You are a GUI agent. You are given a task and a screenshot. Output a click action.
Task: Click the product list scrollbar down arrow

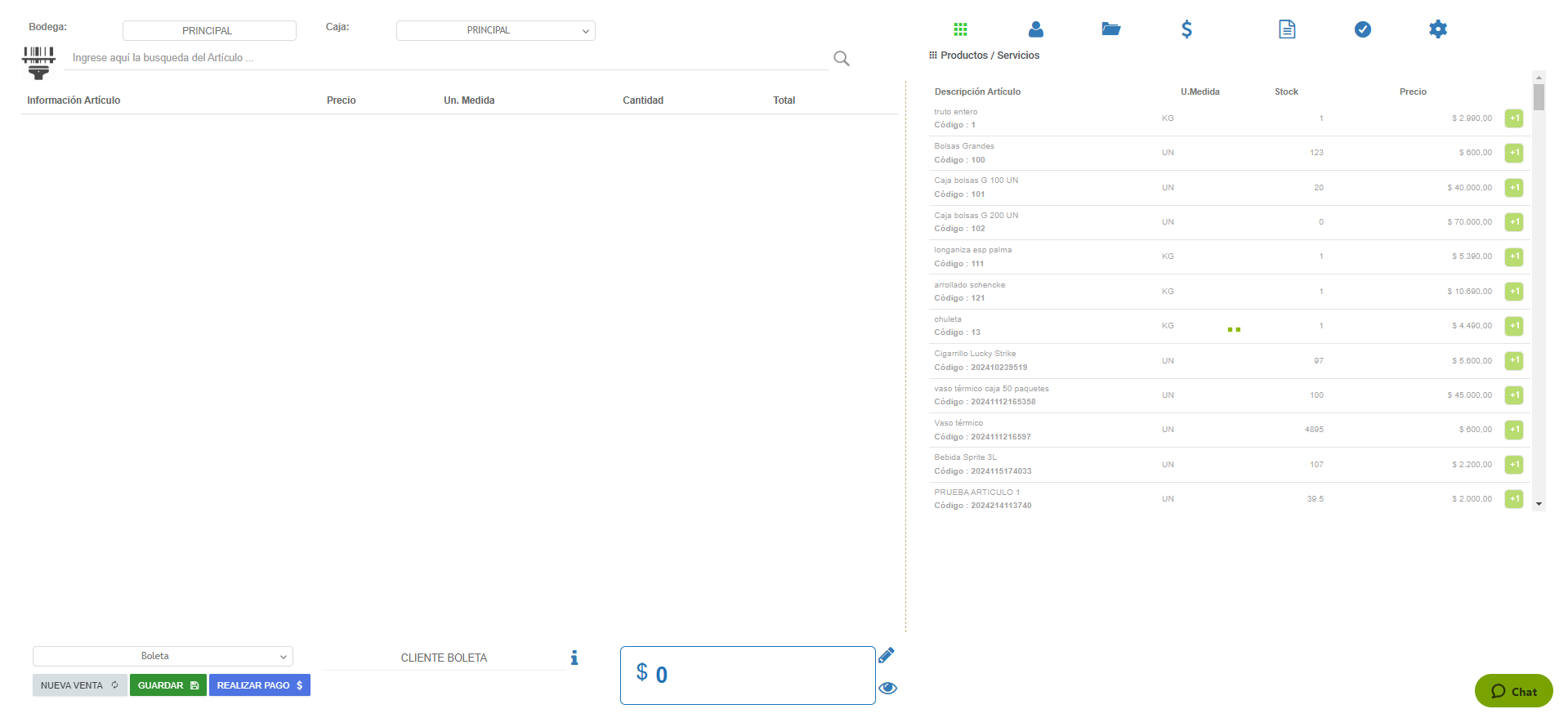(x=1539, y=504)
